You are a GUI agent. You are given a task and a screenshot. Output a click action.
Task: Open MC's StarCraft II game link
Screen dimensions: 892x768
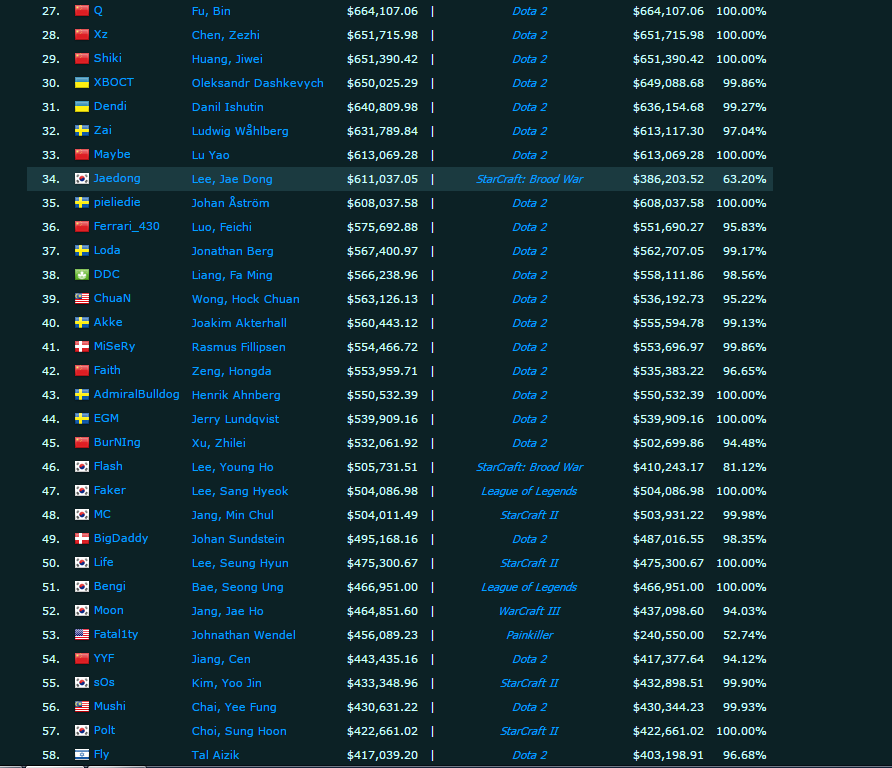pos(530,515)
